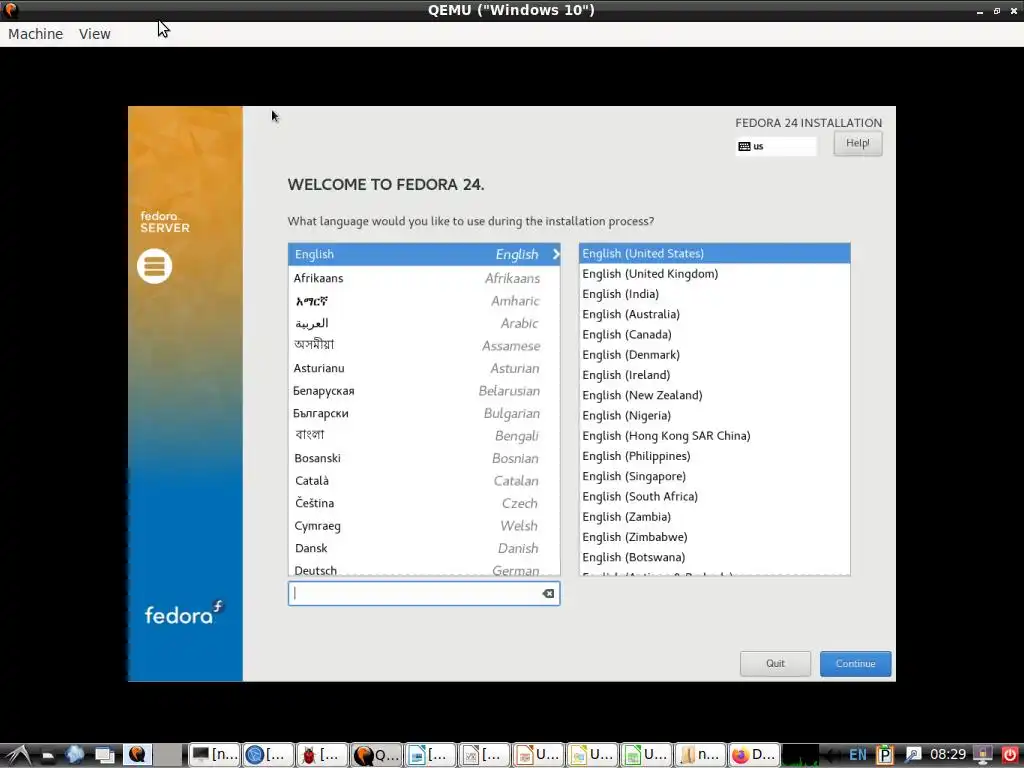Image resolution: width=1024 pixels, height=768 pixels.
Task: Launch the web browser globe icon in panel
Action: tap(74, 755)
